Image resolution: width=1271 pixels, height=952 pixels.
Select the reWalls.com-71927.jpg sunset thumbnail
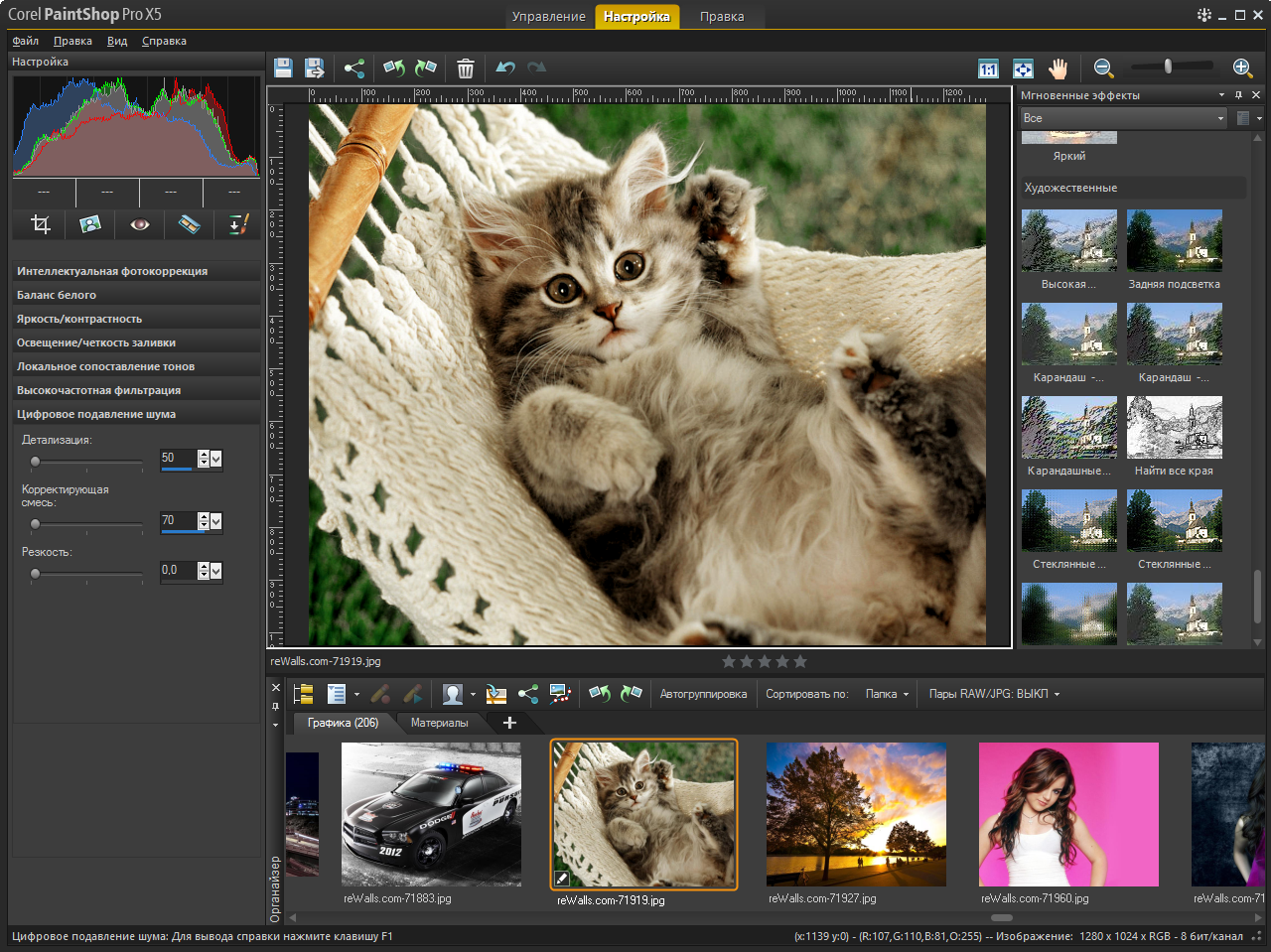click(856, 814)
